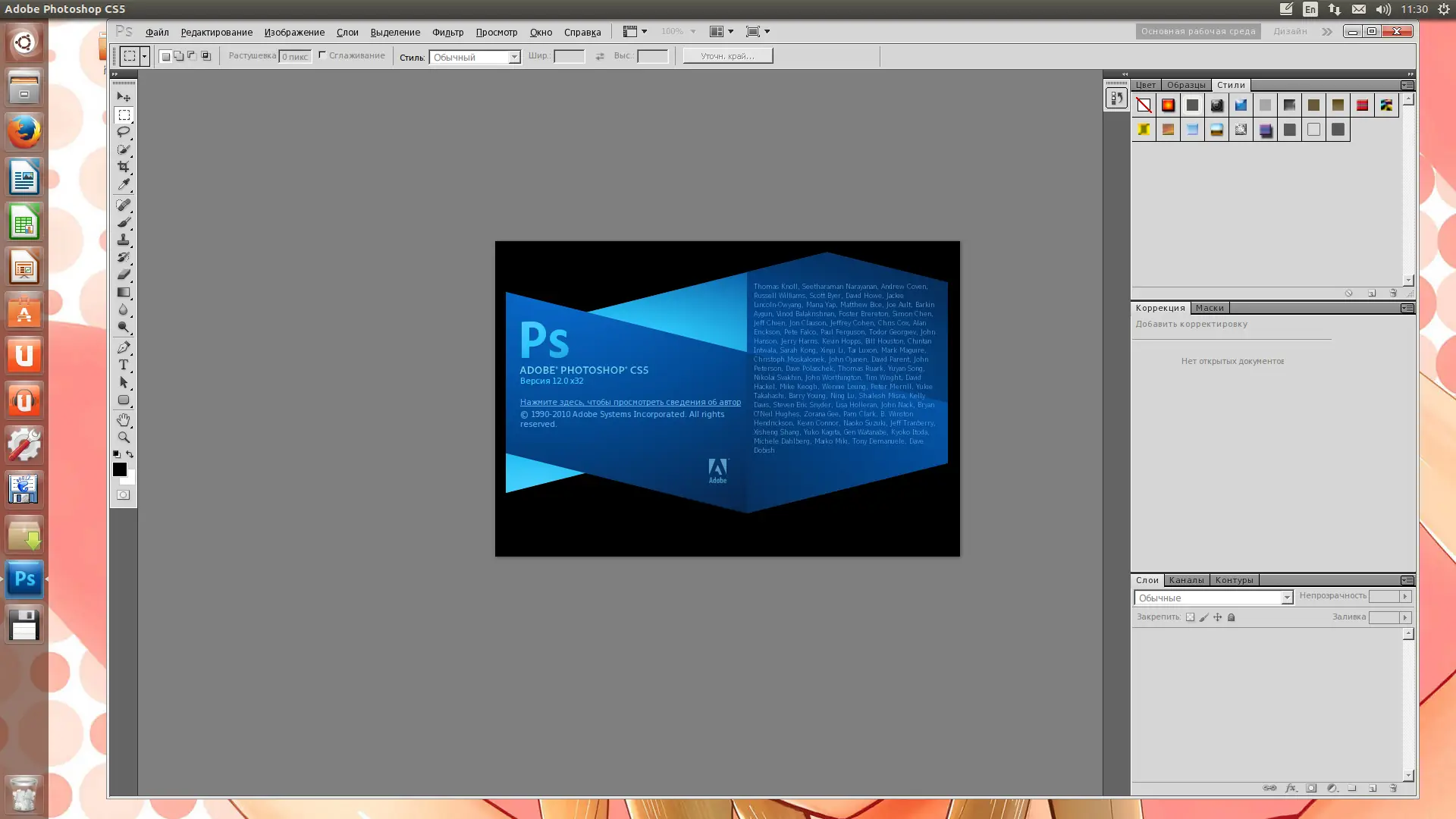1456x819 pixels.
Task: Click the Основная рабочая среда button
Action: (1197, 31)
